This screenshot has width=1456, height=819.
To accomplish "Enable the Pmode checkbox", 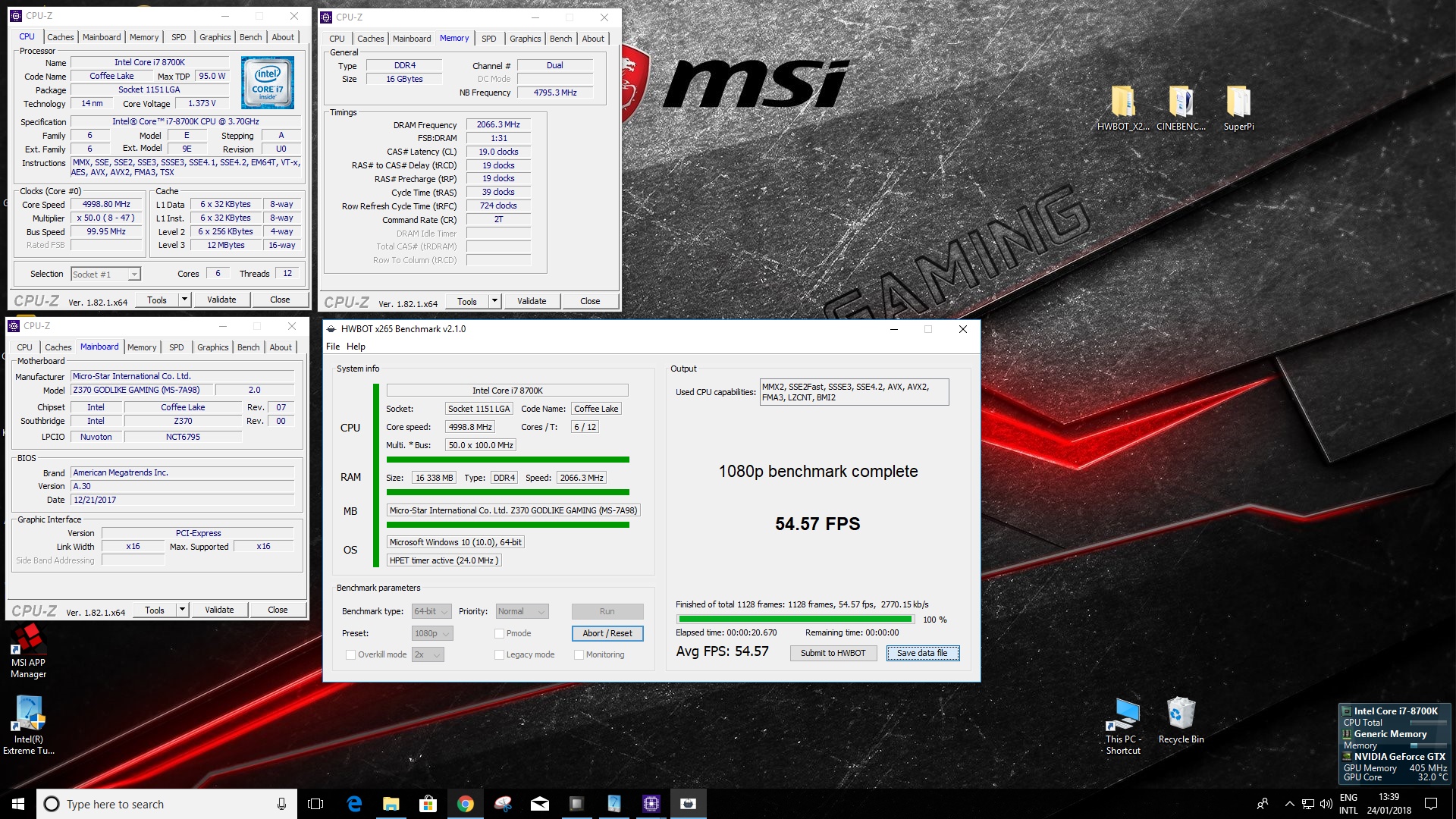I will 499,633.
